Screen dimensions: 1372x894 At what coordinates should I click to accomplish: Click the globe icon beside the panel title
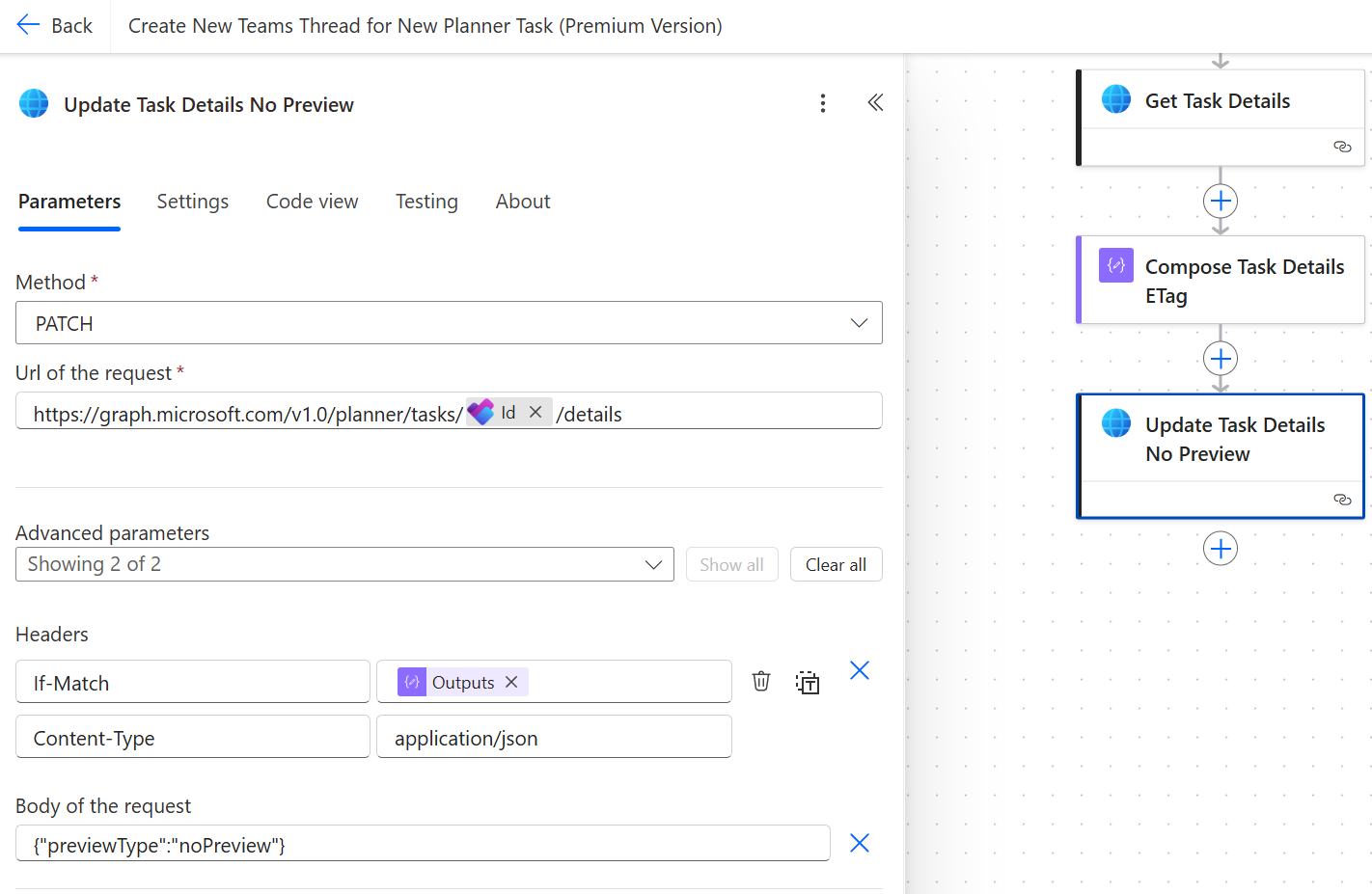tap(34, 103)
